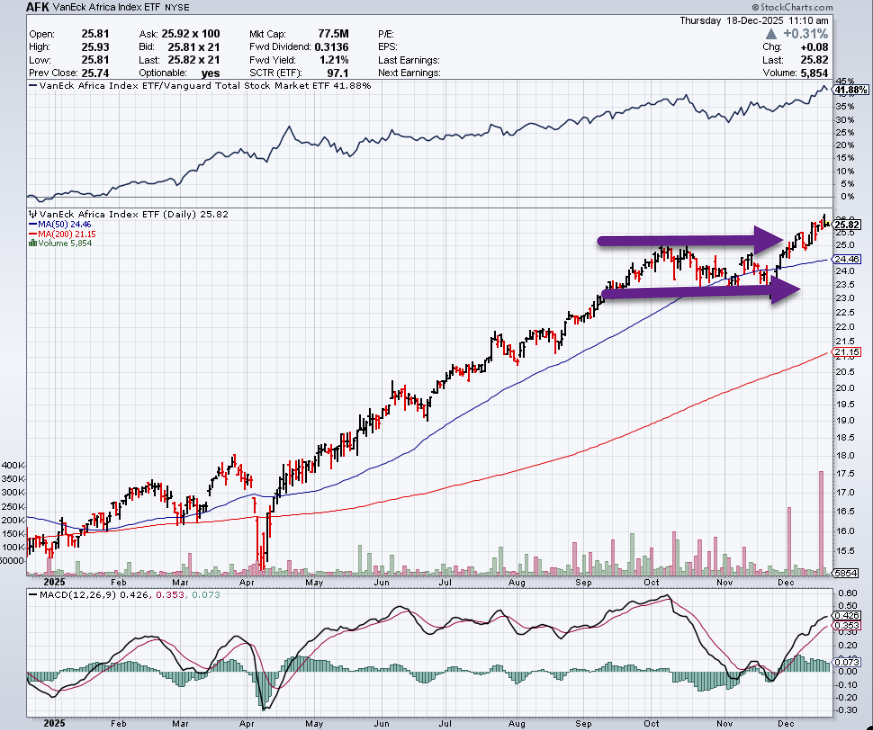Click the 5854 volume axis tag
The width and height of the screenshot is (873, 730).
tap(845, 571)
